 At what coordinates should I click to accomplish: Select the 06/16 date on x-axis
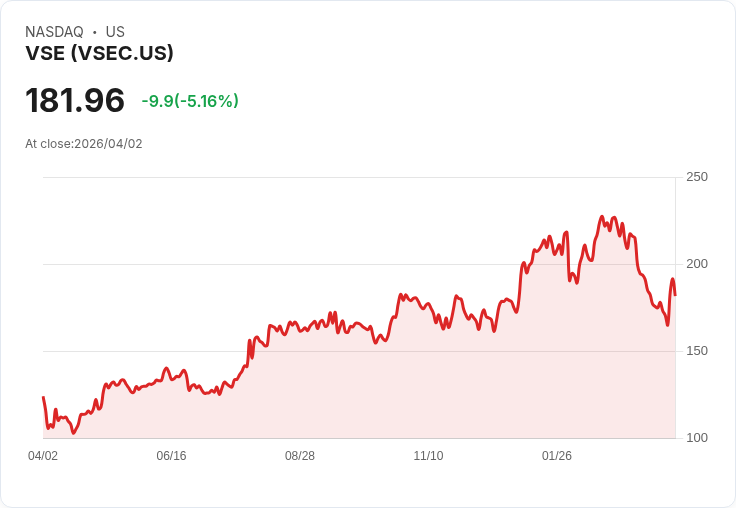point(171,456)
